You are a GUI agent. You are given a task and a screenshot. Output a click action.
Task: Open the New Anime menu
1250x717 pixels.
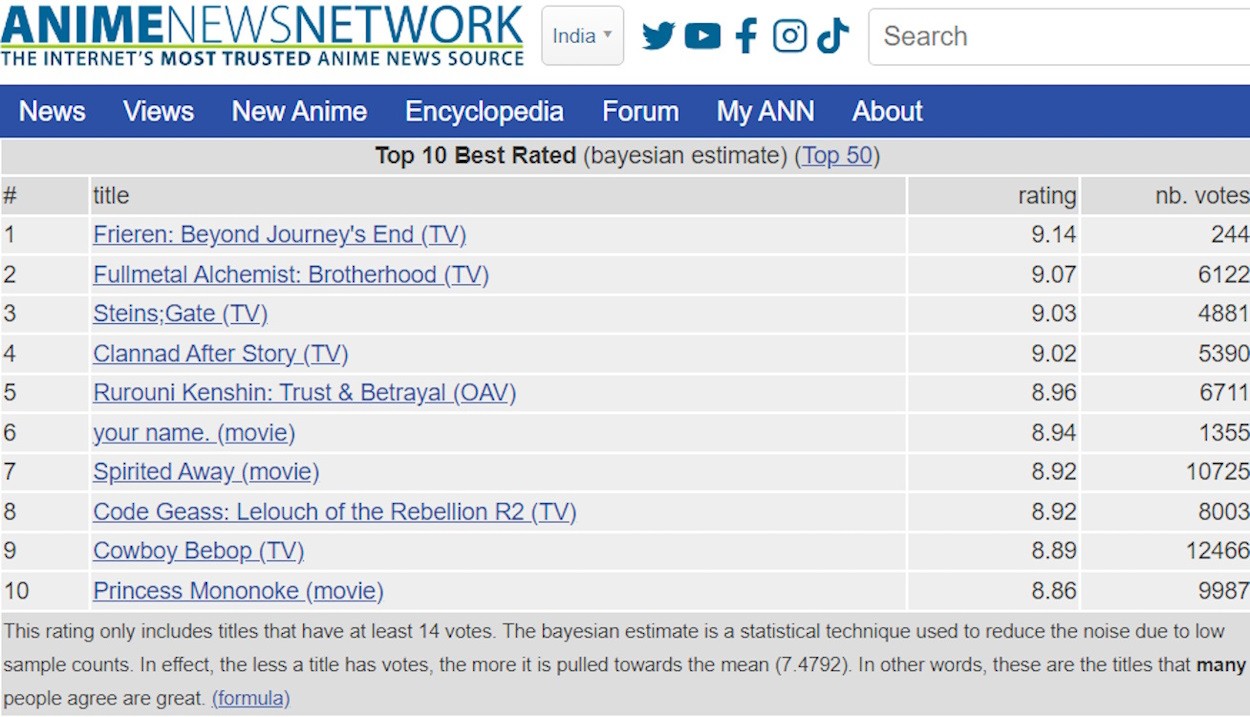(299, 111)
